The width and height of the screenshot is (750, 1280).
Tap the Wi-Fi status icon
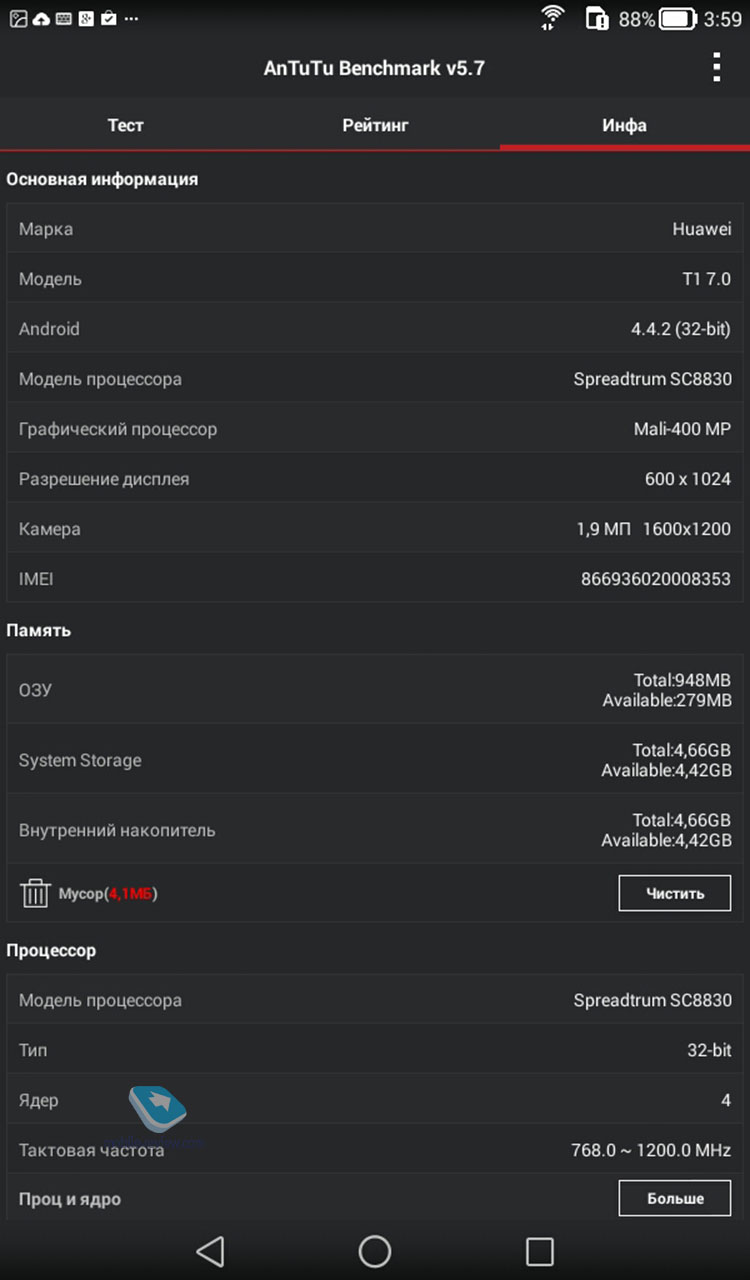tap(552, 18)
